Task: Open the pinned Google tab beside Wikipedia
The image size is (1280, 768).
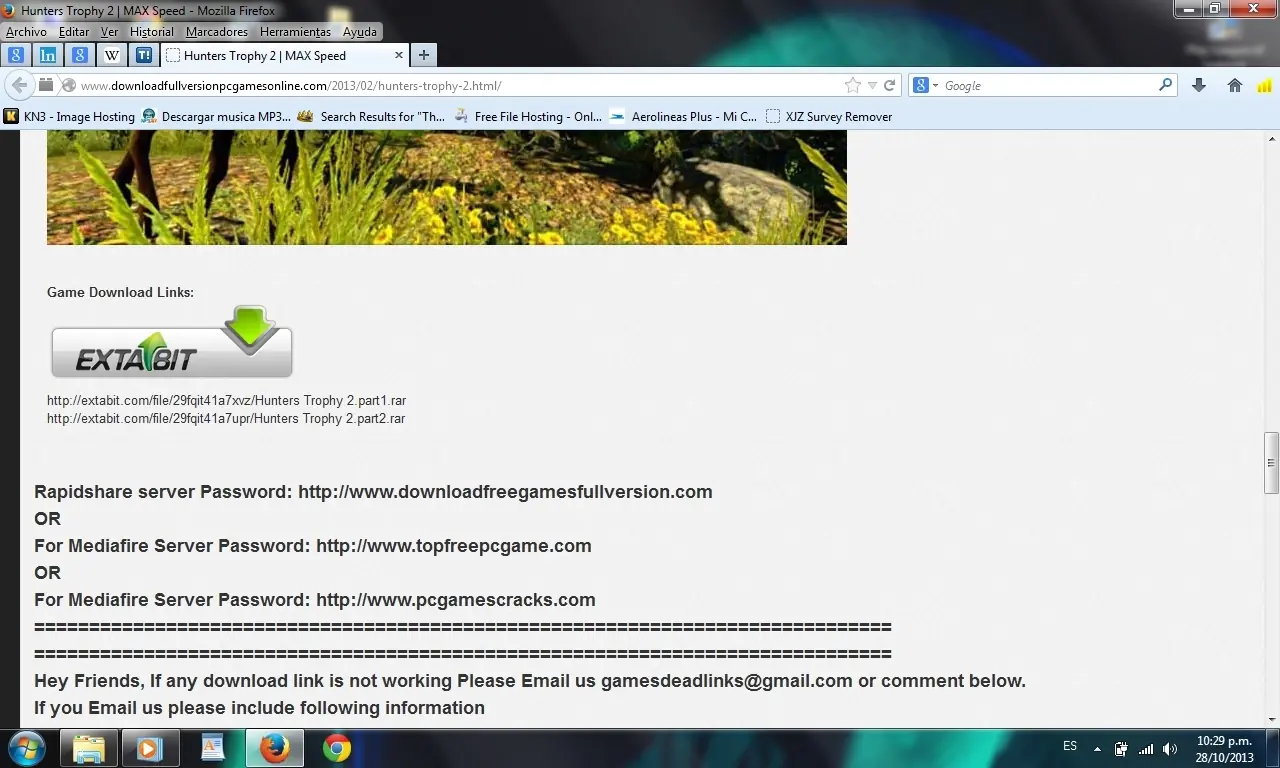Action: click(80, 55)
